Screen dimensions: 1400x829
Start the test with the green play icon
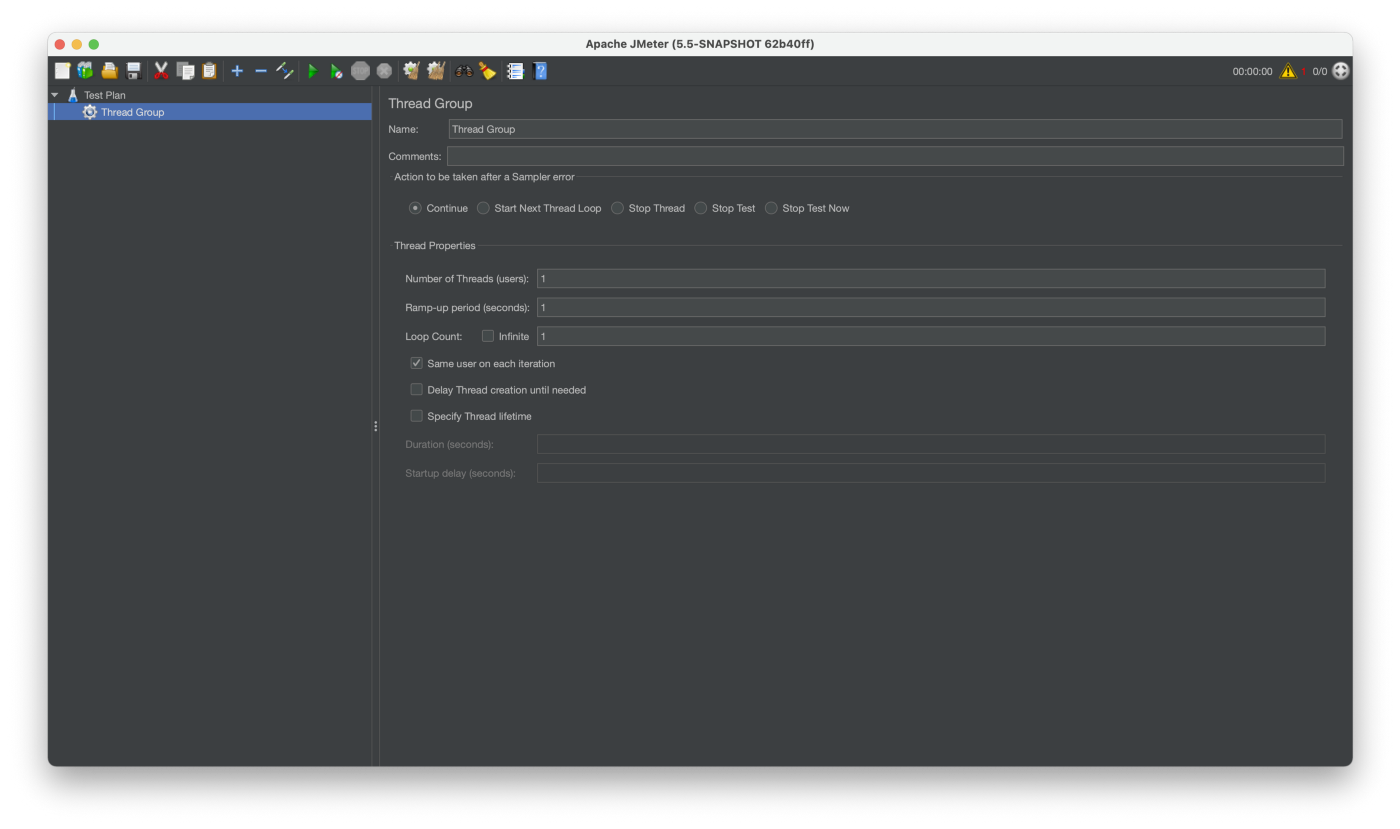click(x=313, y=71)
